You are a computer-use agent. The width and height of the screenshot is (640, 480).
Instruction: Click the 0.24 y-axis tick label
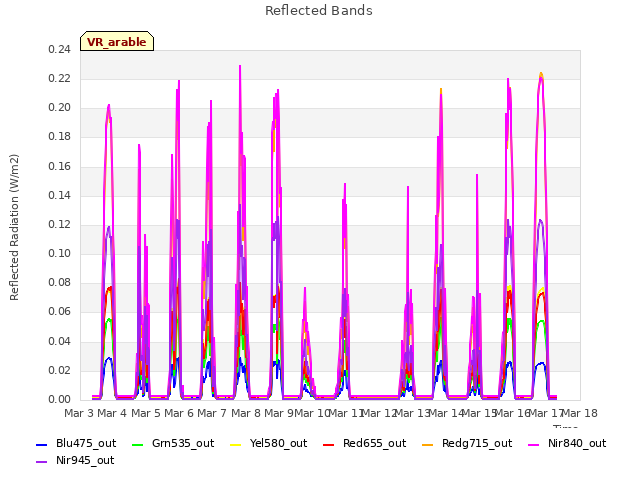[59, 49]
